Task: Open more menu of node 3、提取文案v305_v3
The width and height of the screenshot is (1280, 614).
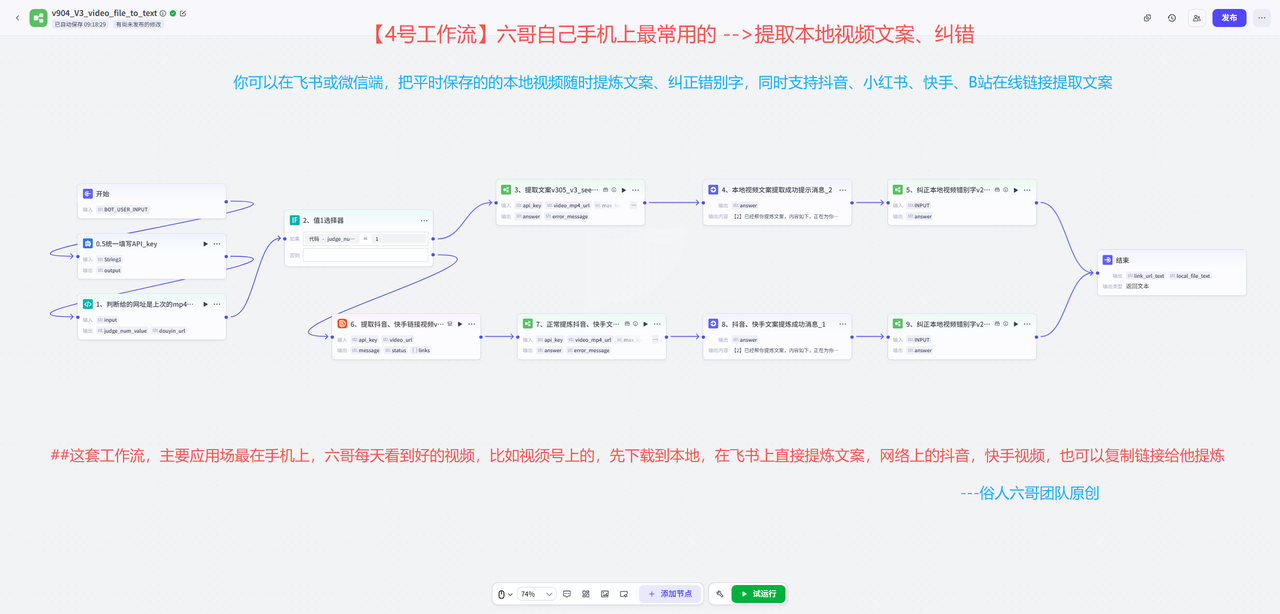Action: (x=635, y=189)
